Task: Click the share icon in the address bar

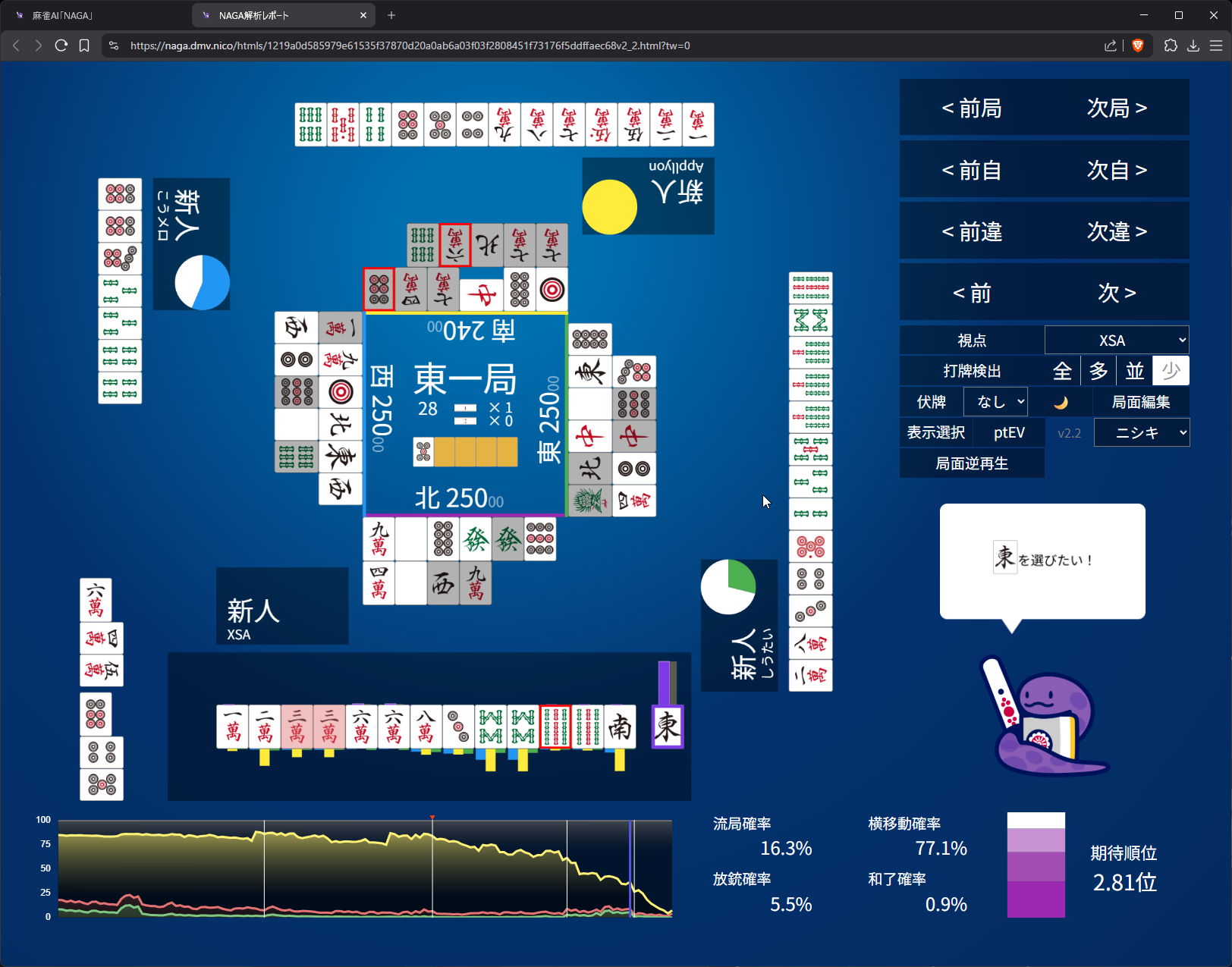Action: click(x=1111, y=46)
